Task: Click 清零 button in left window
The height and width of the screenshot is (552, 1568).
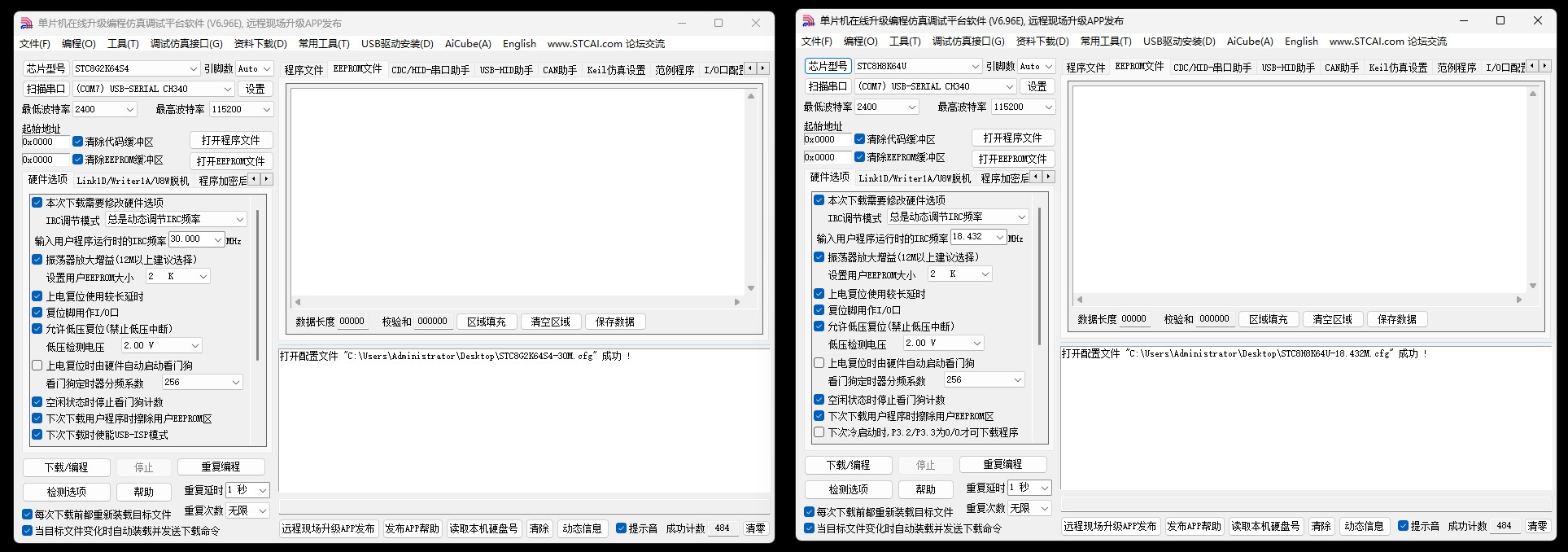Action: (x=756, y=528)
